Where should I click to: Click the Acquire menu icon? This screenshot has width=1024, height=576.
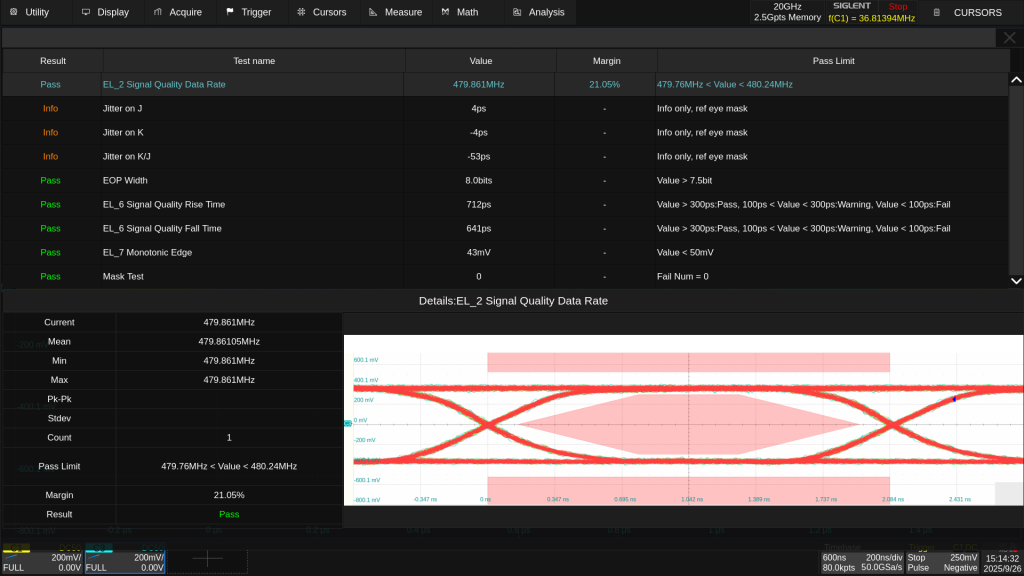click(159, 12)
